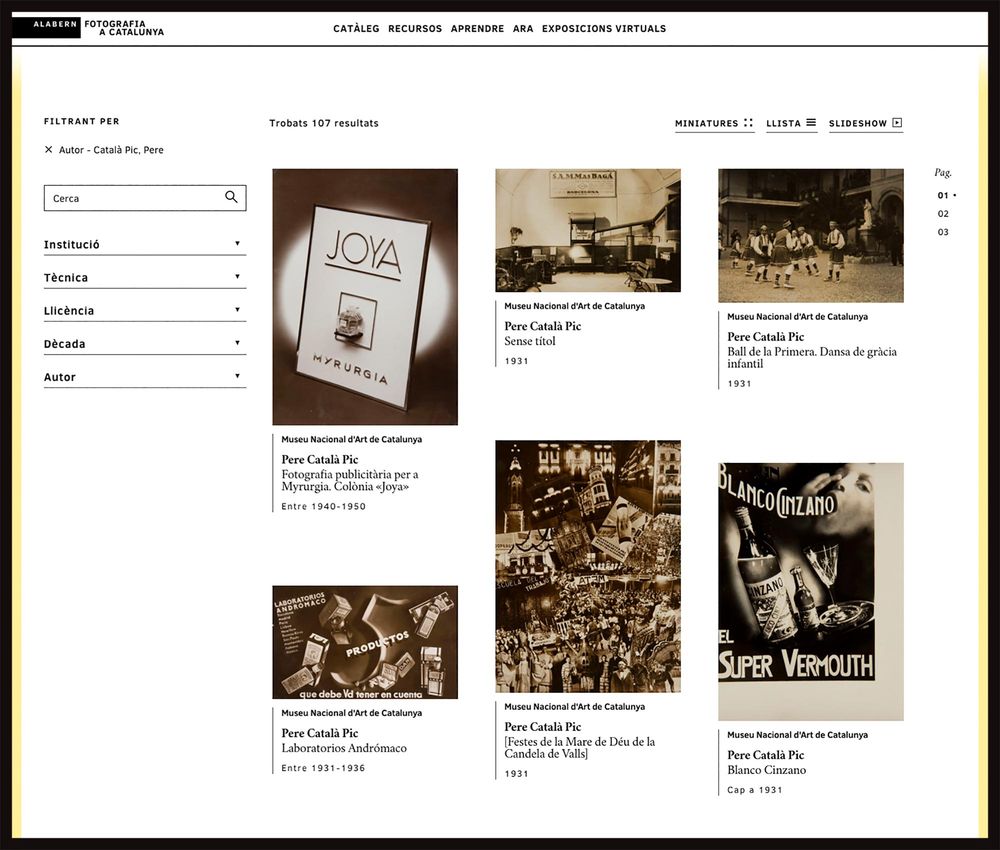Click the slideshow play icon
The height and width of the screenshot is (850, 1000).
coord(897,122)
